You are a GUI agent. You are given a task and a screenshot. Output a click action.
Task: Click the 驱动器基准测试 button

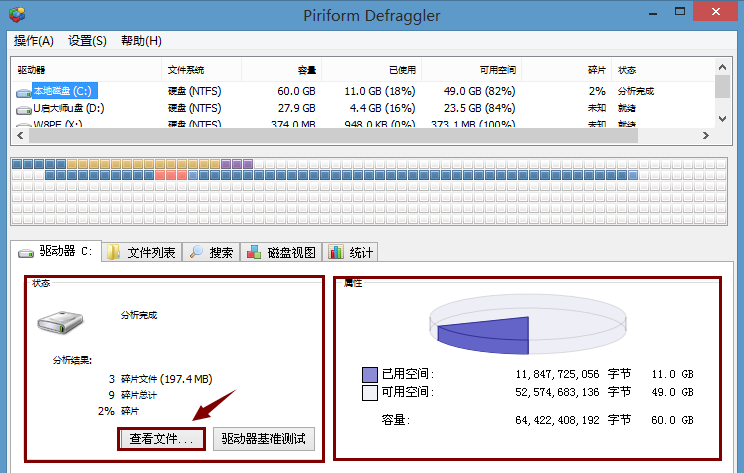pos(264,439)
